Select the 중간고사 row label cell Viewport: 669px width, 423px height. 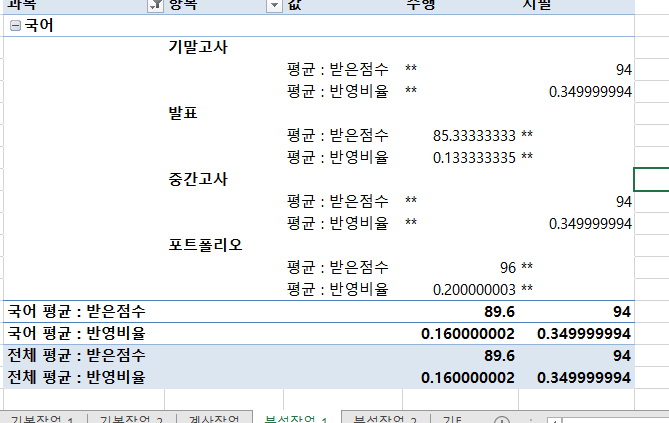click(200, 179)
